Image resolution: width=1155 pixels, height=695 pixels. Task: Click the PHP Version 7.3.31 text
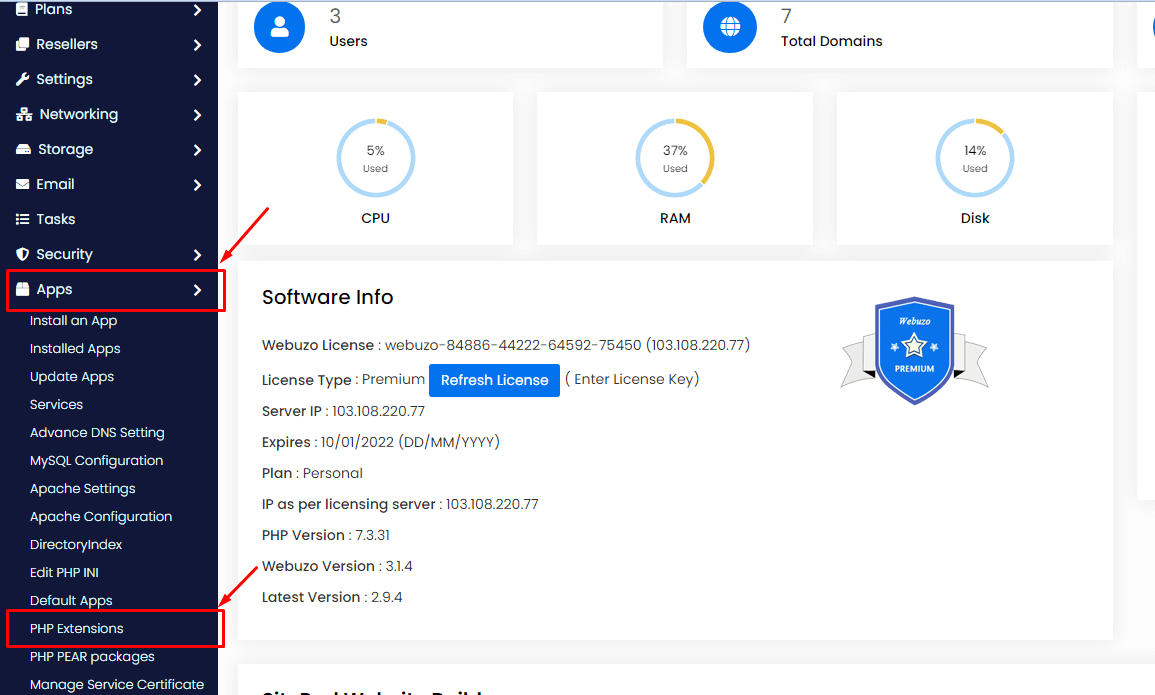coord(326,535)
